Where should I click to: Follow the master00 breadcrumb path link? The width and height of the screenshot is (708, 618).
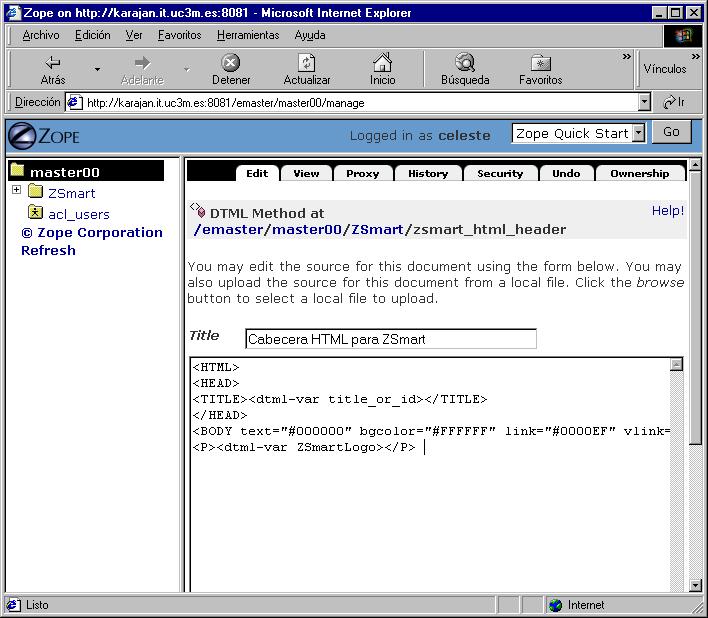click(x=306, y=229)
